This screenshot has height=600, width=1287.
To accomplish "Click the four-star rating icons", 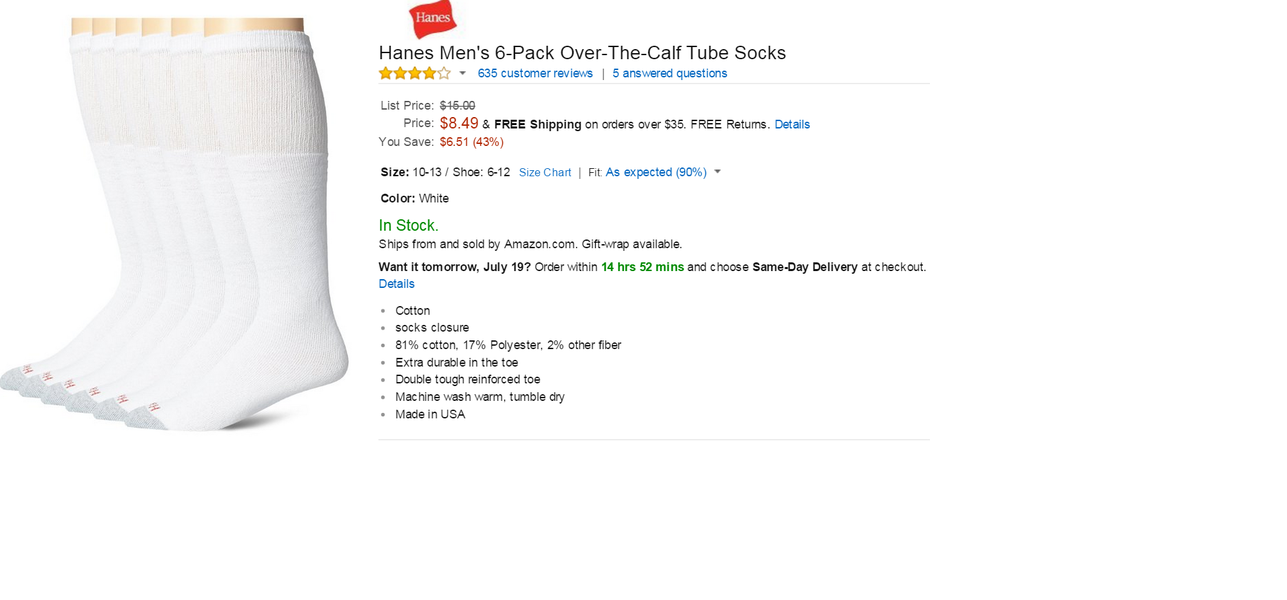I will pos(414,73).
